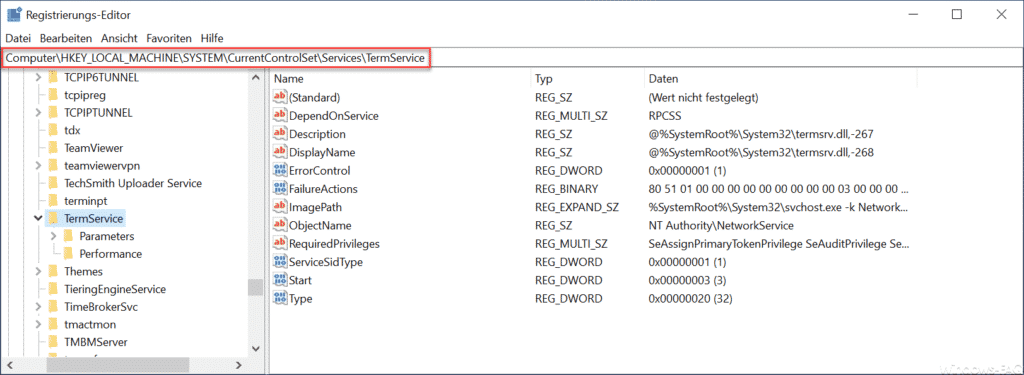Click the RequiredPrivileges string icon
This screenshot has width=1024, height=375.
280,244
